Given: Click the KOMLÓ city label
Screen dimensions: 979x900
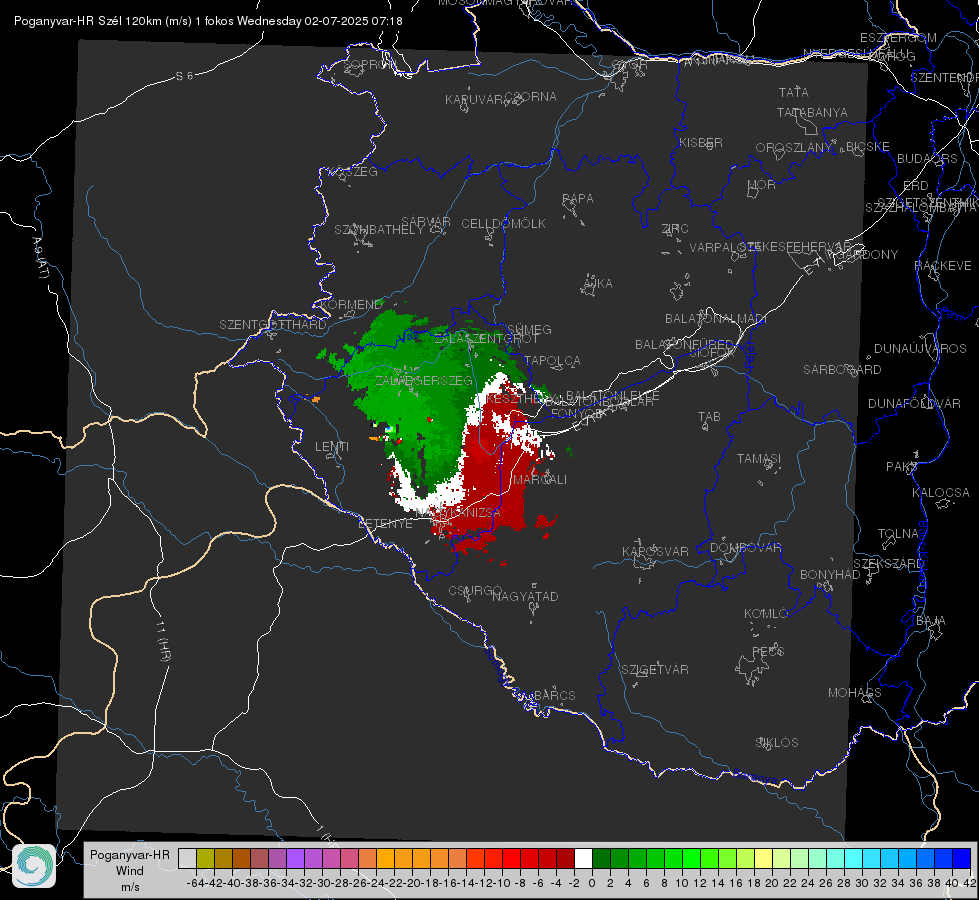Looking at the screenshot, I should pos(766,615).
